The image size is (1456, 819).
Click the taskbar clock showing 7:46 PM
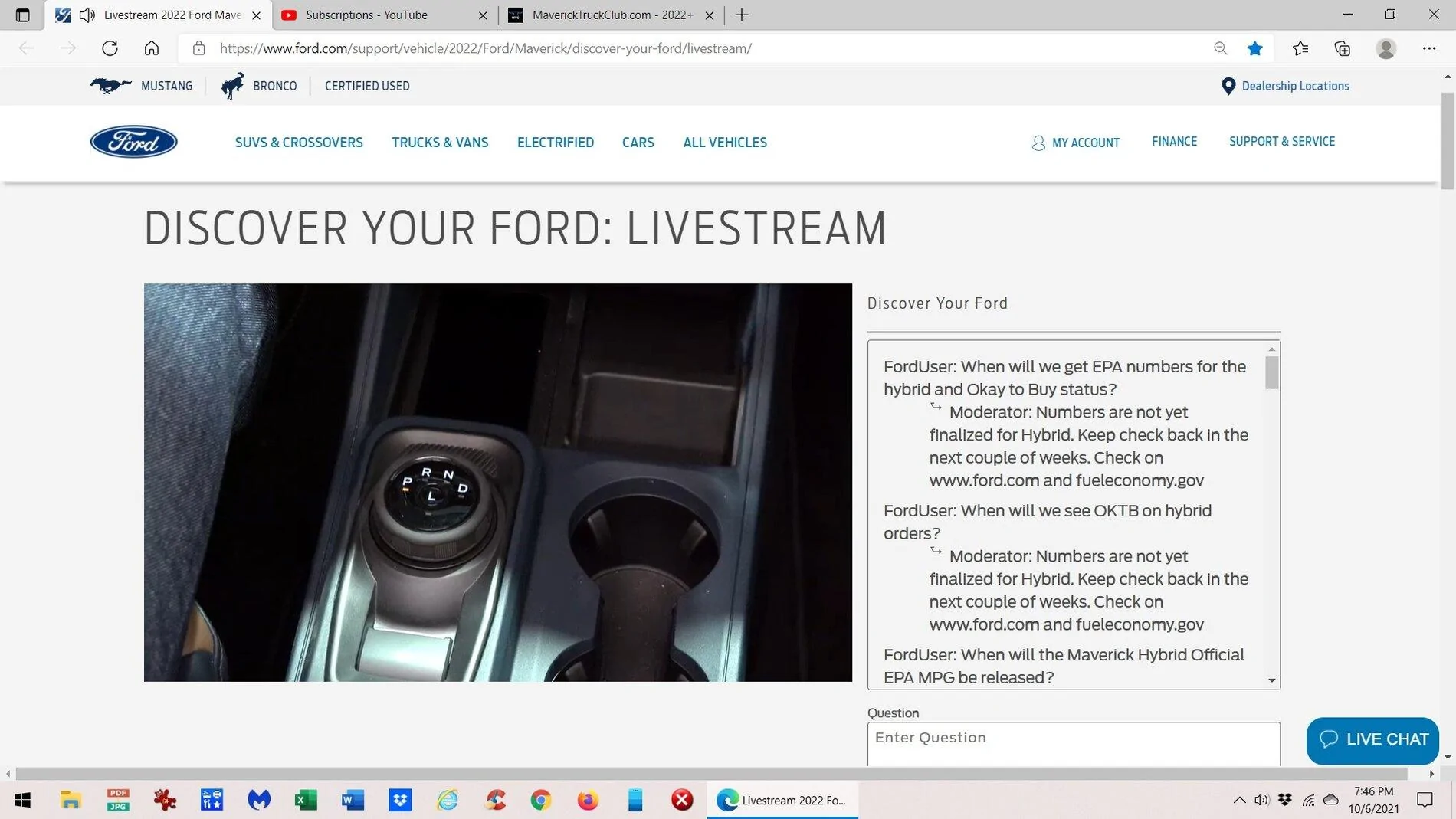1373,800
